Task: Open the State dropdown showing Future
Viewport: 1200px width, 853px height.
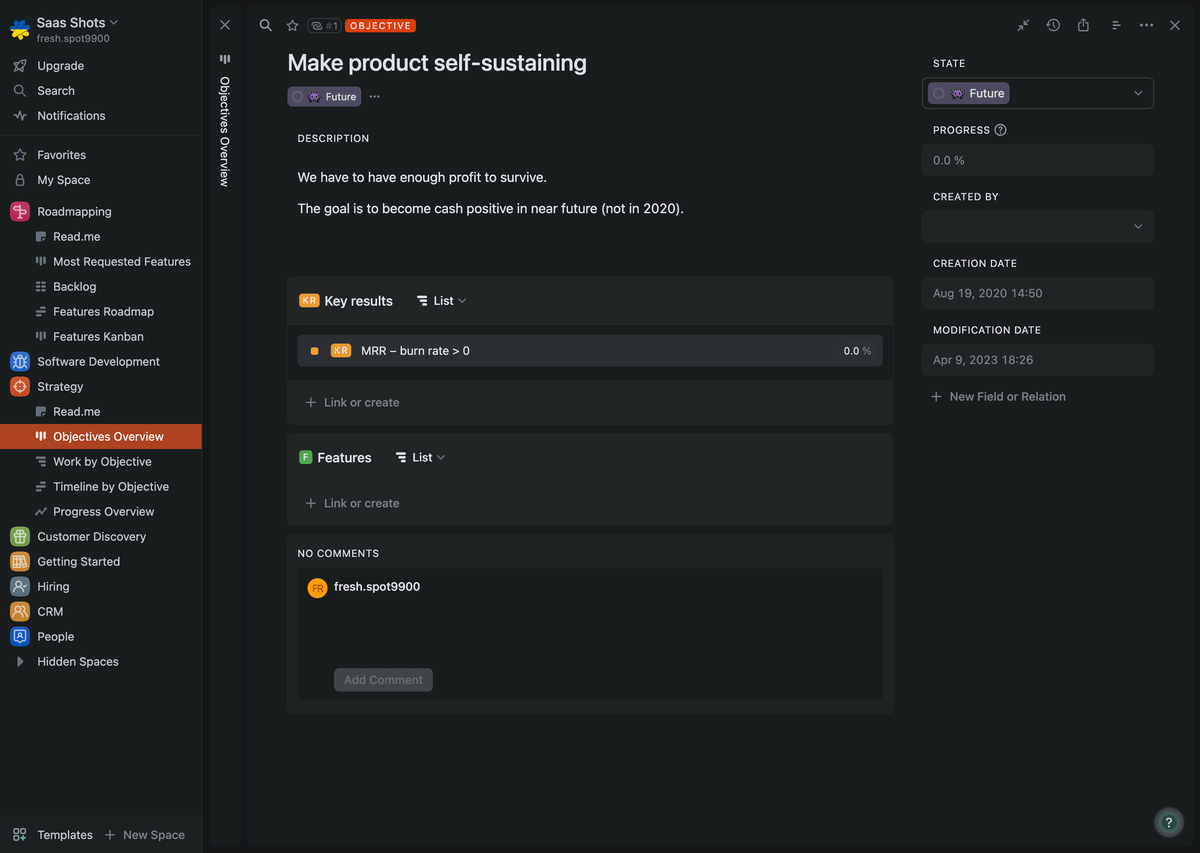Action: (x=1037, y=93)
